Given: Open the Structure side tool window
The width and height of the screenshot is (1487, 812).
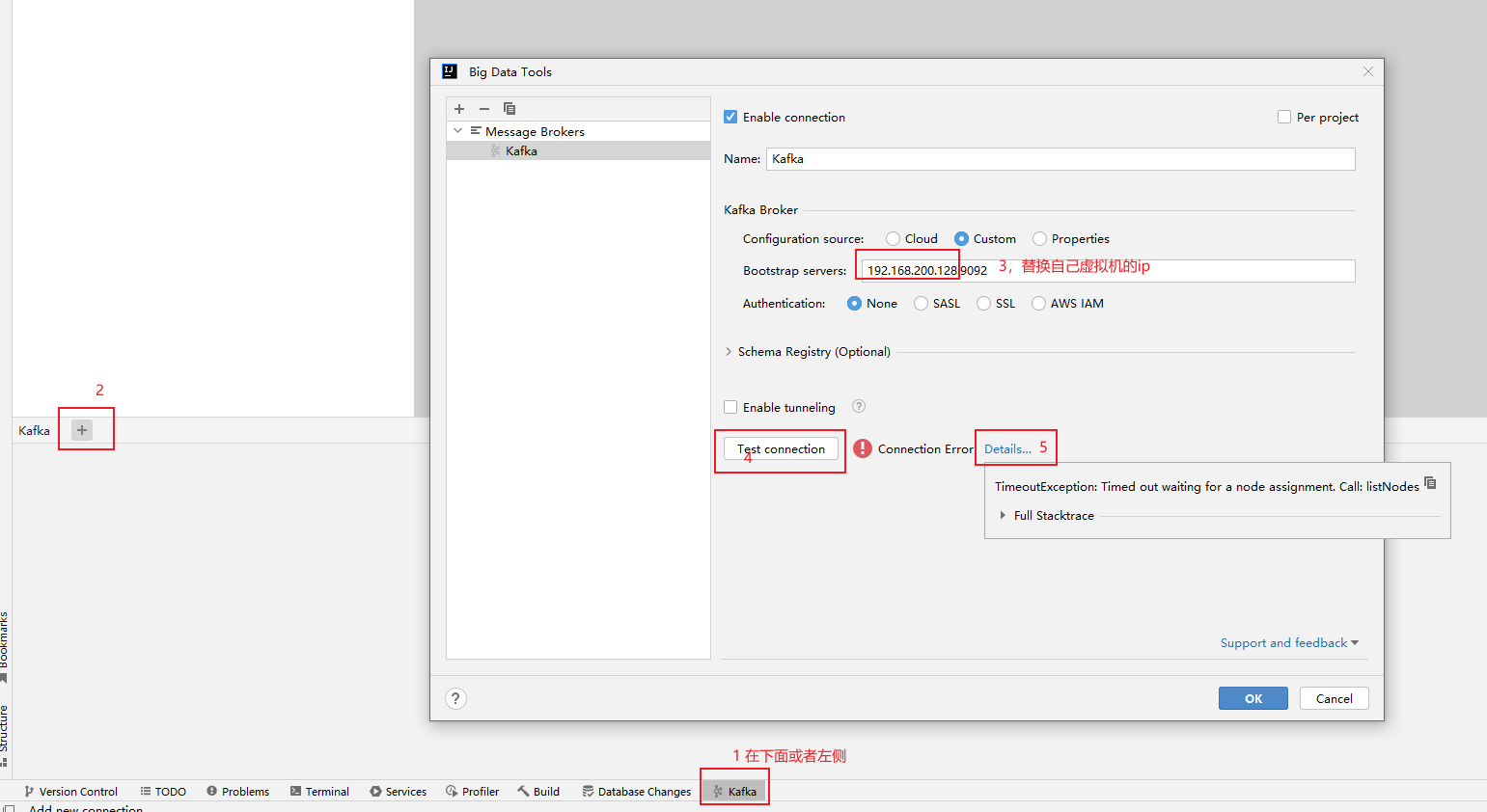Looking at the screenshot, I should point(5,736).
